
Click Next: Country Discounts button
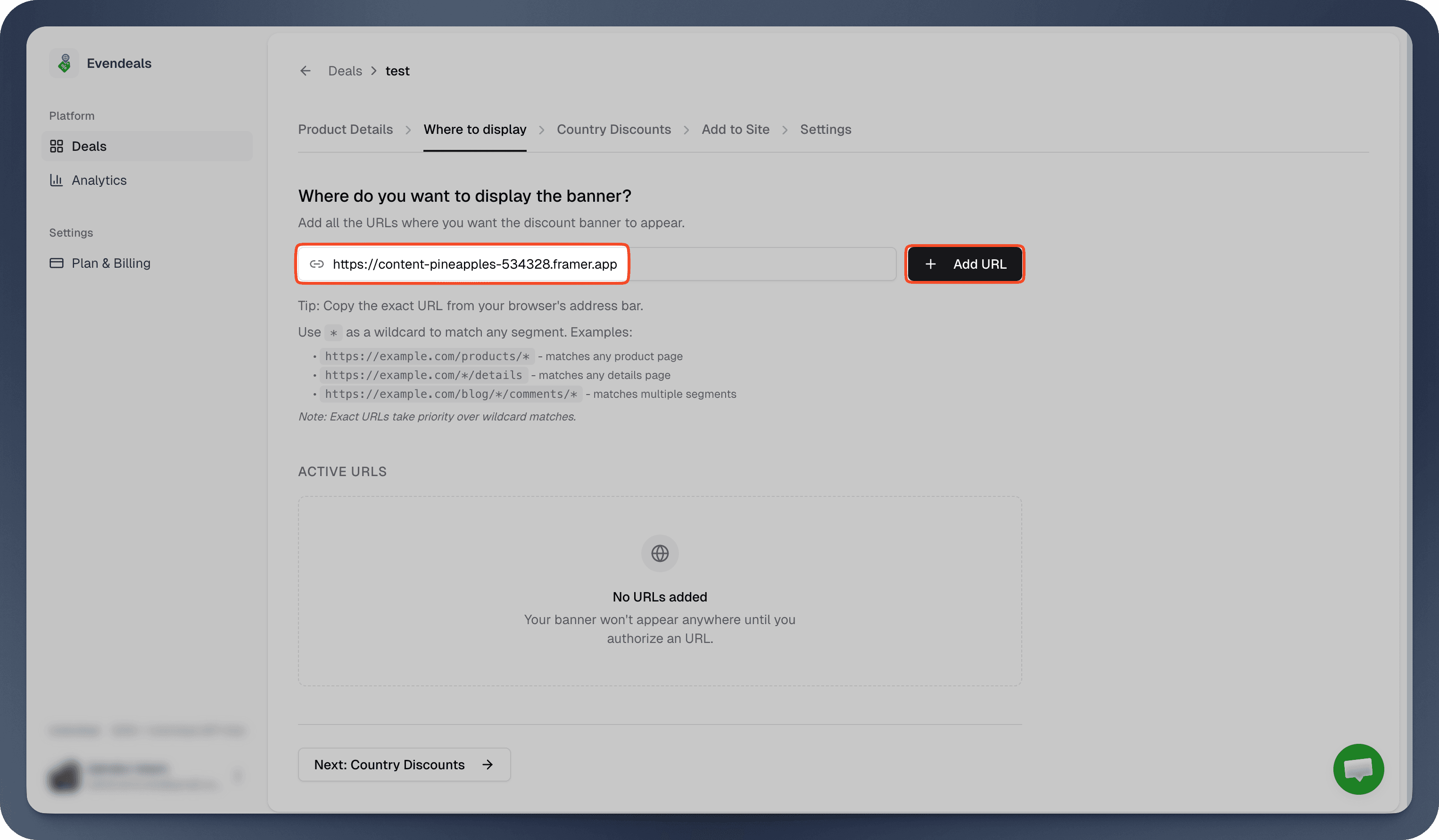(403, 764)
